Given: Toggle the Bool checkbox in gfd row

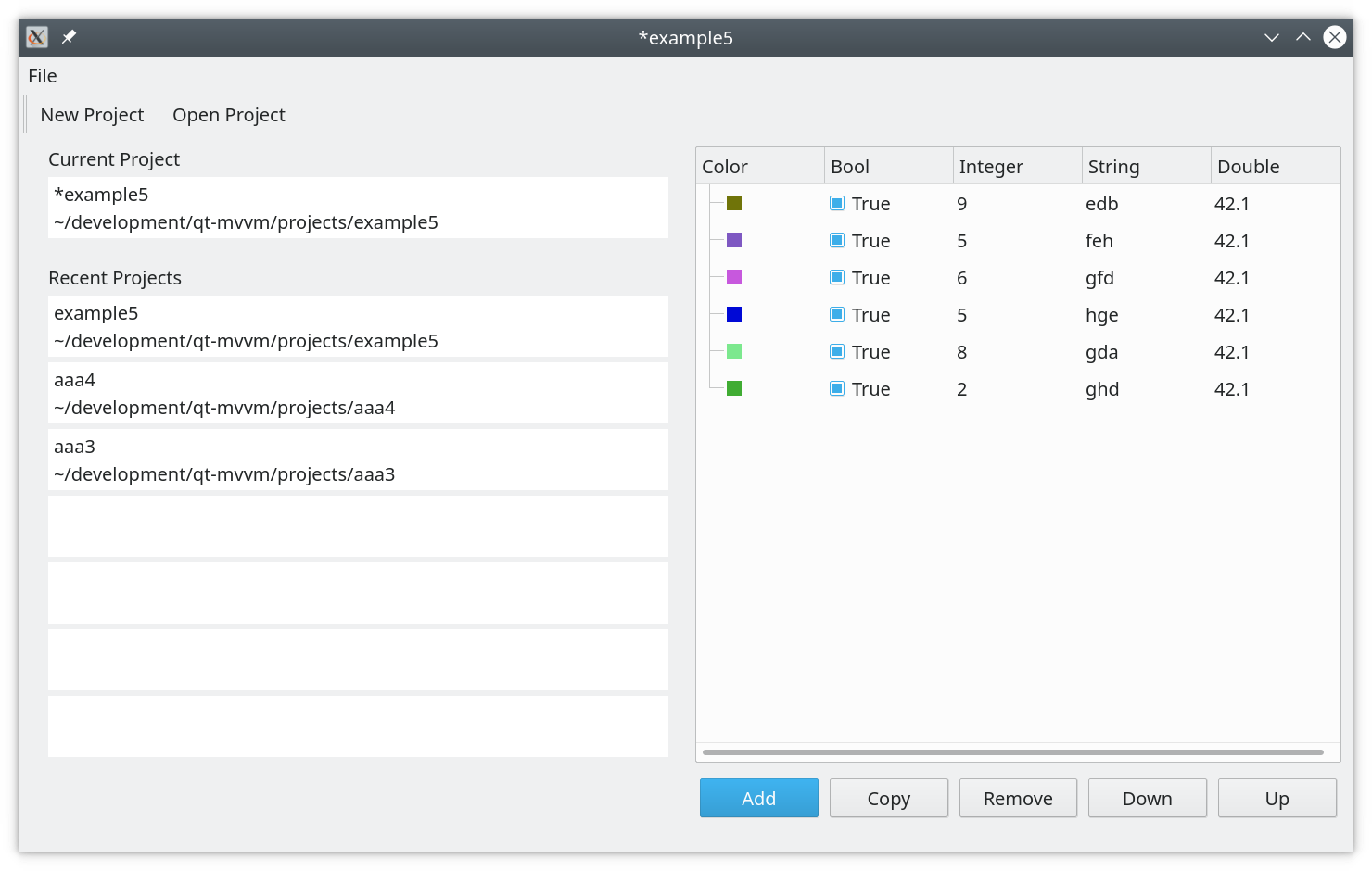Looking at the screenshot, I should pos(837,277).
